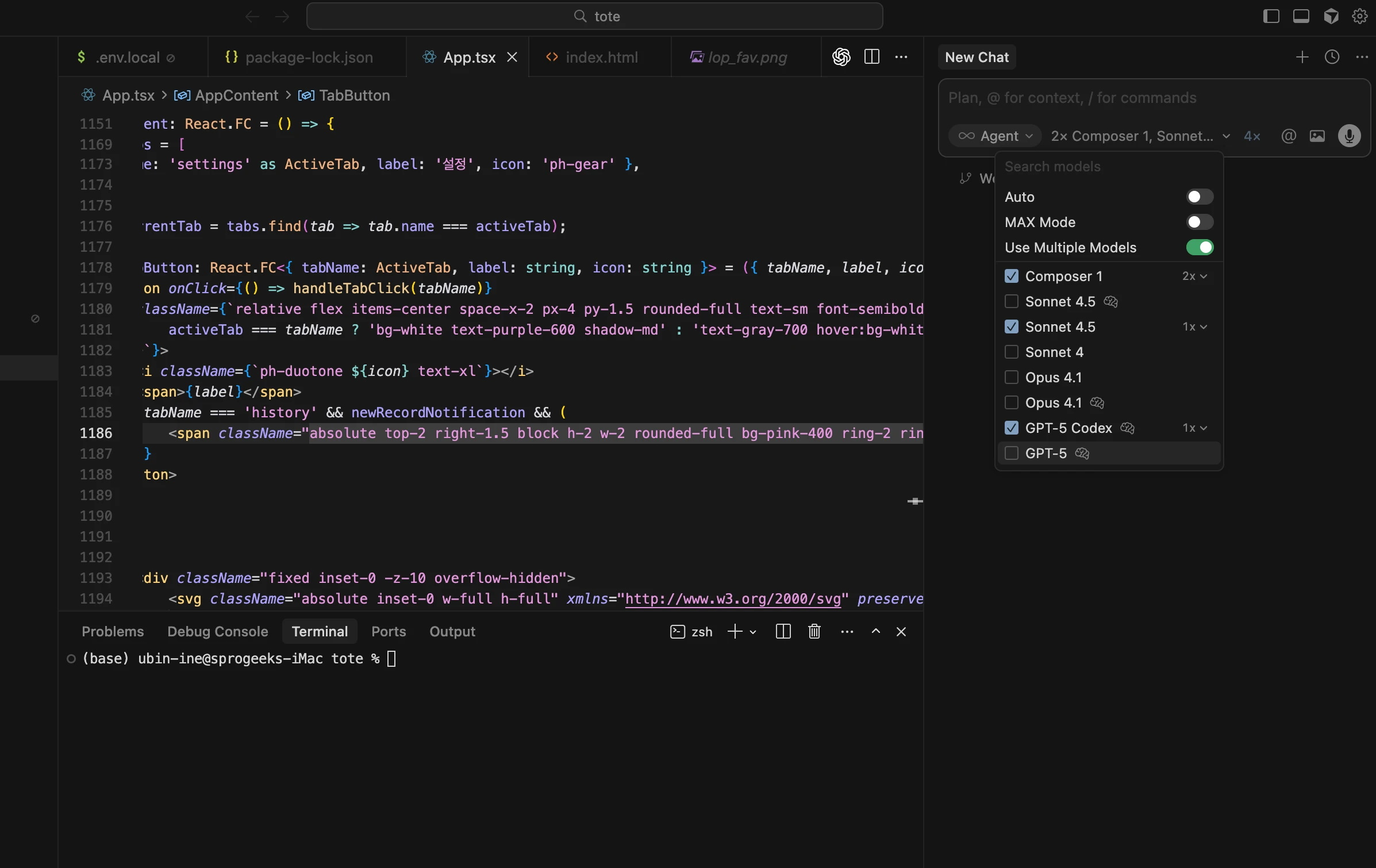Check the Opus 4.1 model checkbox

coord(1011,377)
